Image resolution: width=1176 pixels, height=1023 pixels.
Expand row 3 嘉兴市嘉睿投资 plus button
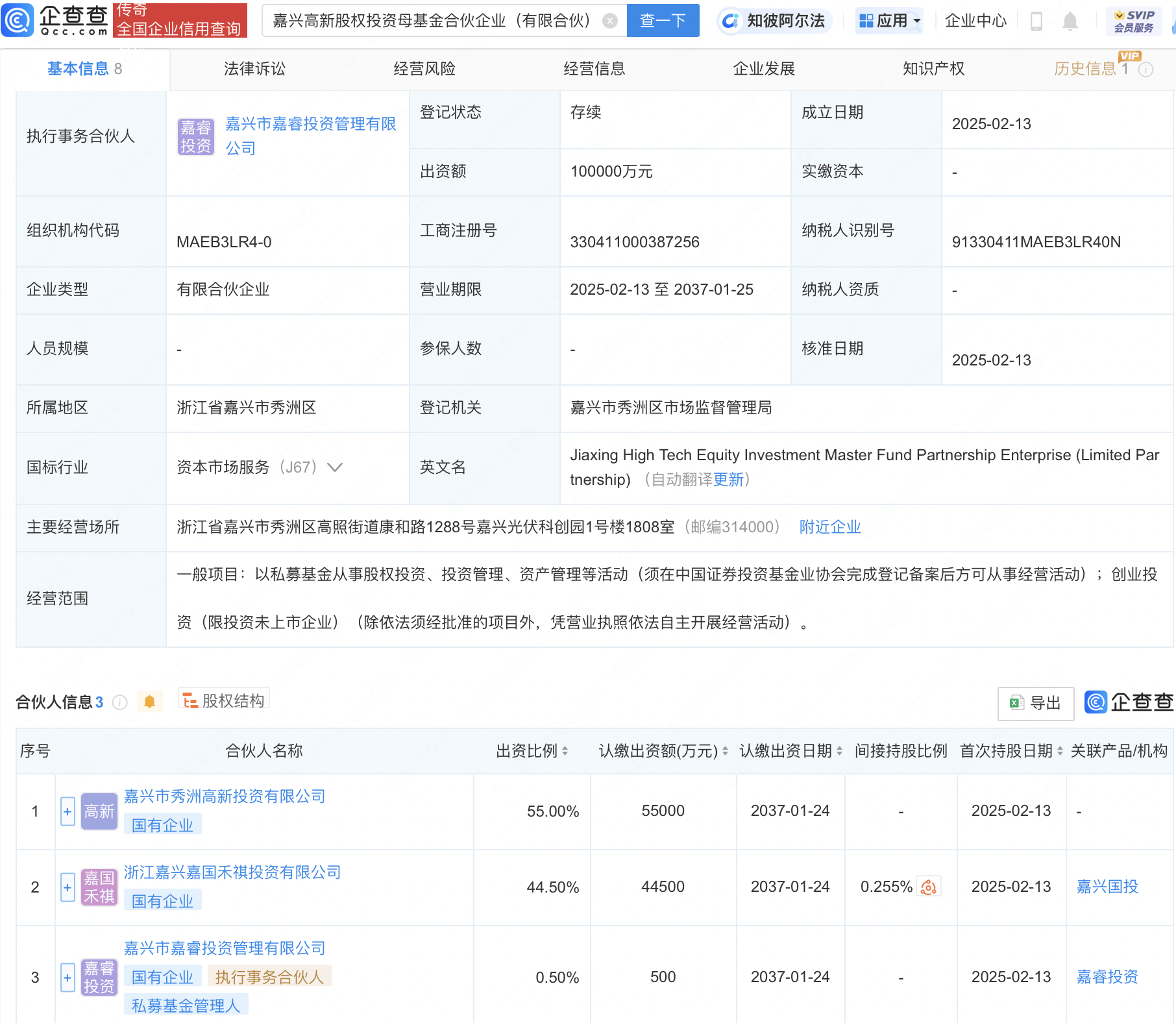point(67,978)
